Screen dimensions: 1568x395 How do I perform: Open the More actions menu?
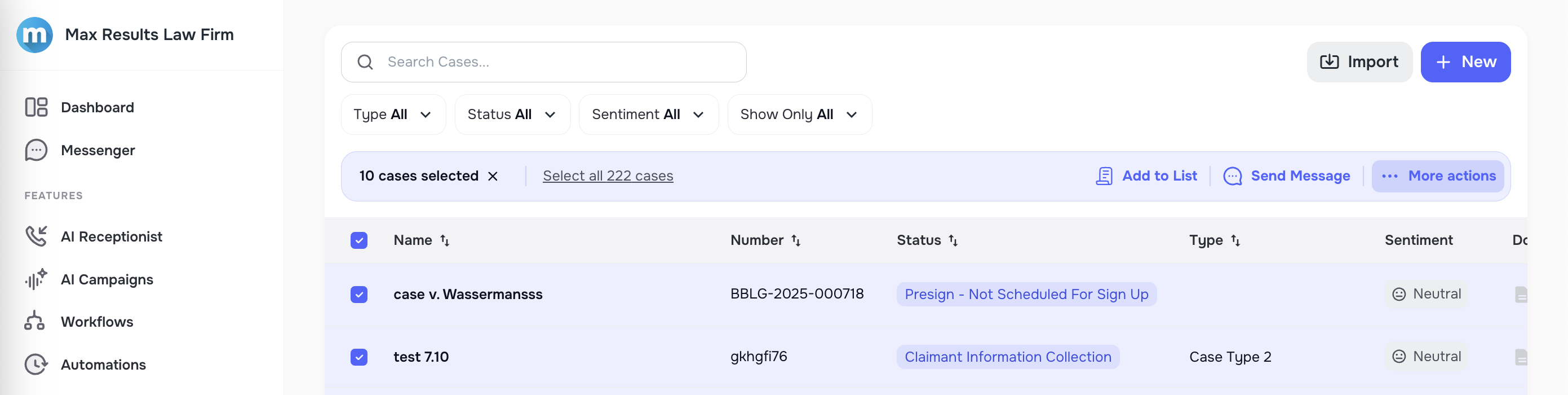pos(1438,175)
